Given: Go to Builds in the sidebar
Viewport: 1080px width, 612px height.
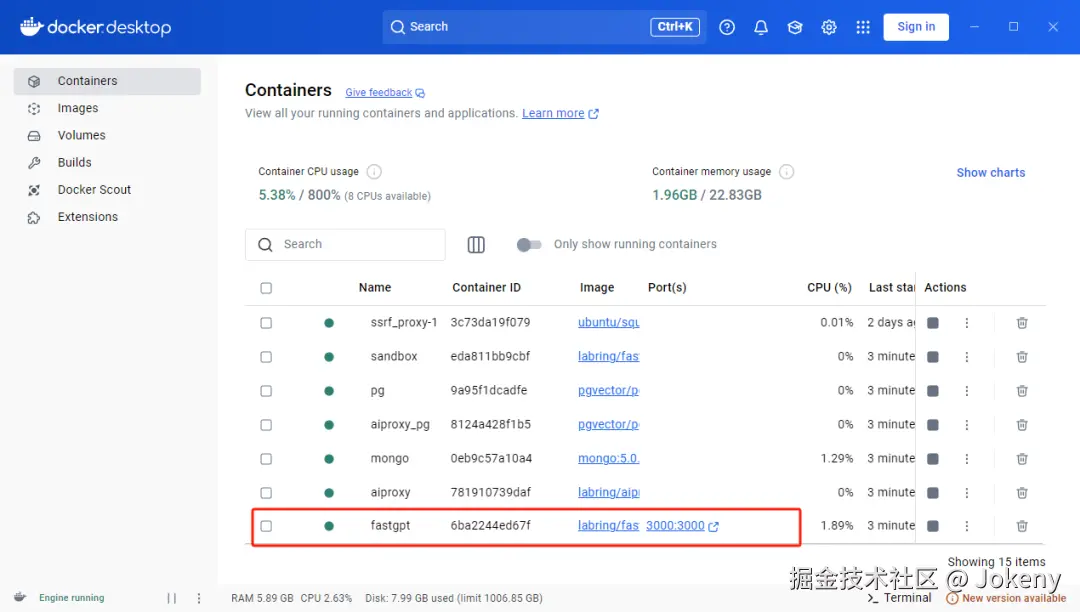Looking at the screenshot, I should click(107, 162).
